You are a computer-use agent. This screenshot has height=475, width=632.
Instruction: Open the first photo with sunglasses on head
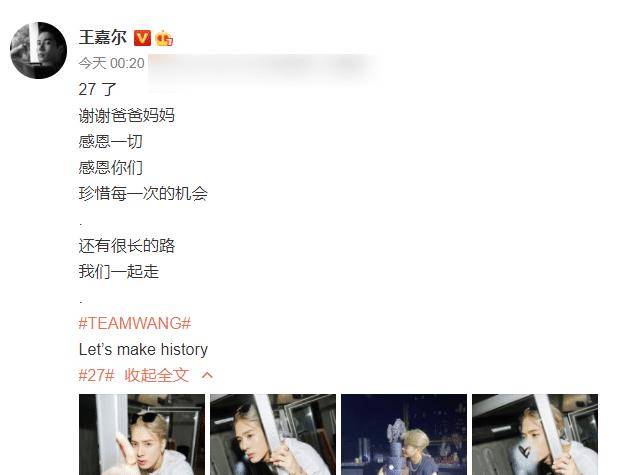142,434
